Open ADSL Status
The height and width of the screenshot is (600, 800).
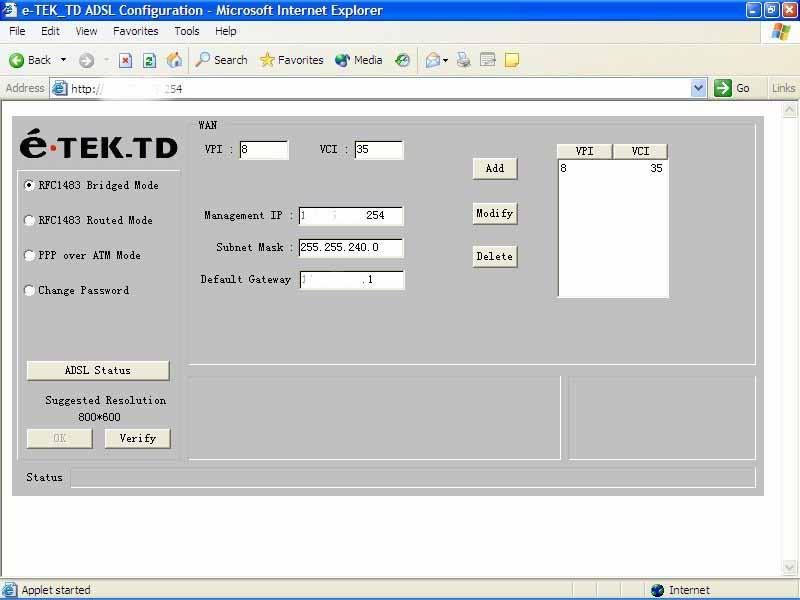(97, 370)
